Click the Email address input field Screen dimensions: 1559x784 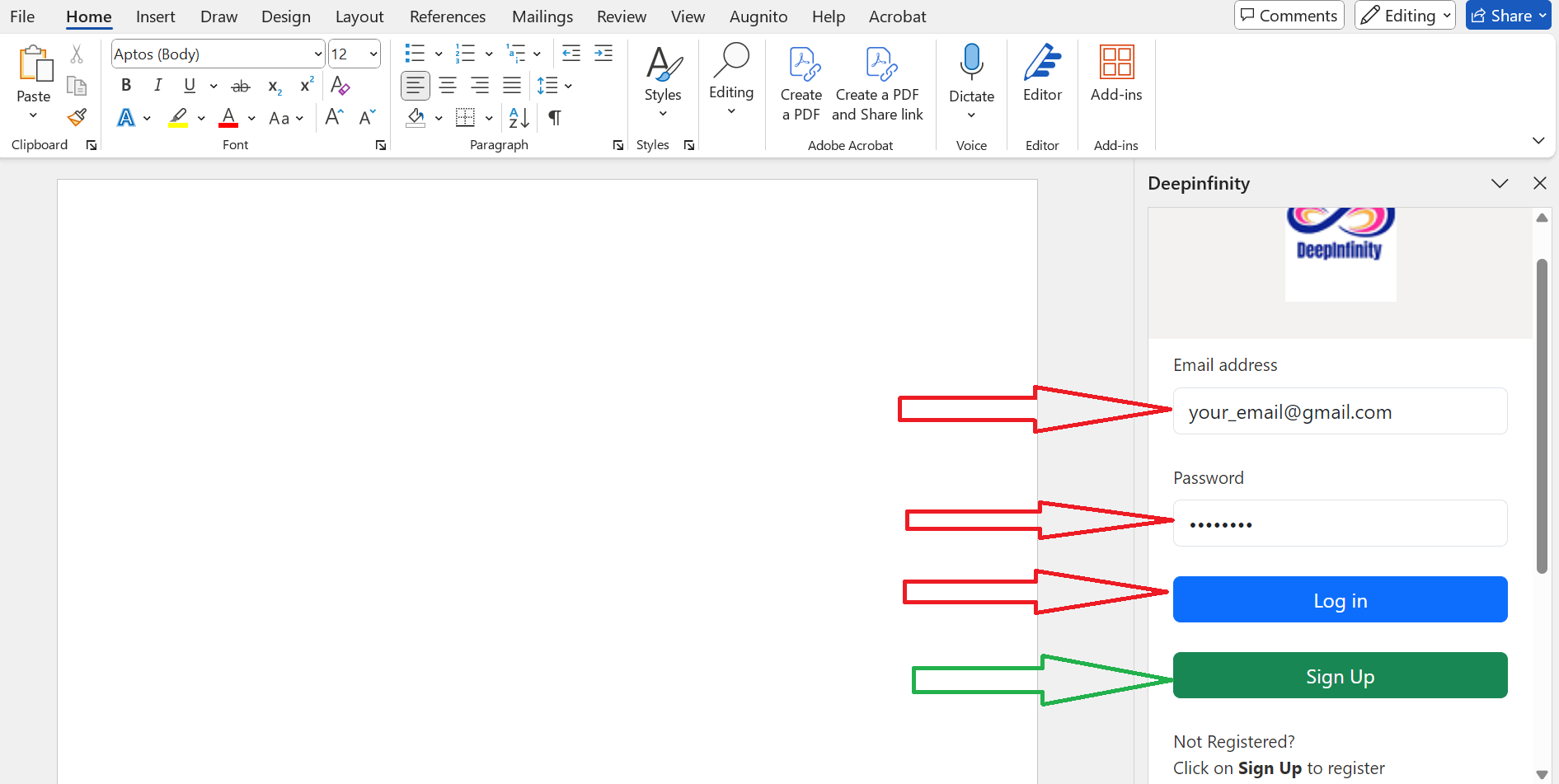[1340, 411]
